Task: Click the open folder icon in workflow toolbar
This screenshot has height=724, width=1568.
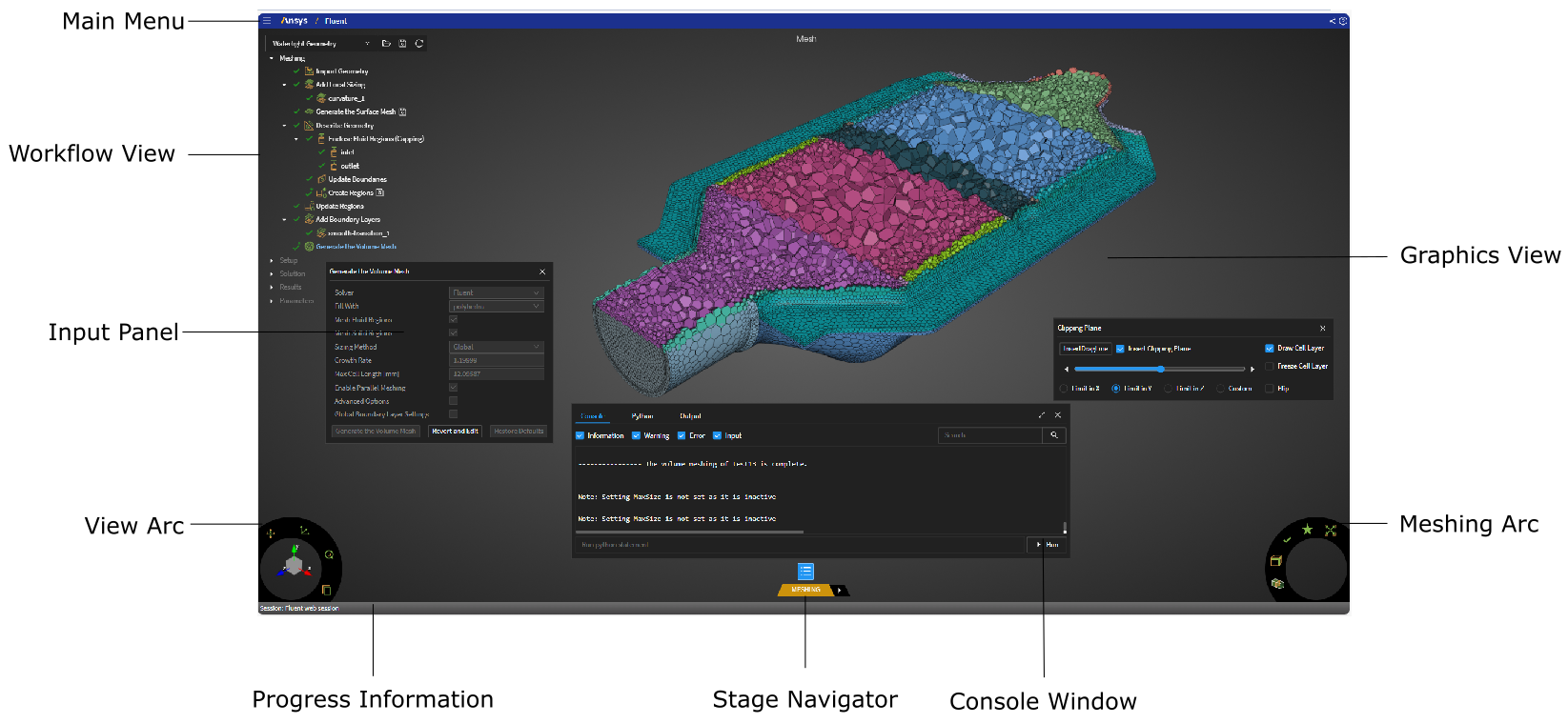Action: 386,43
